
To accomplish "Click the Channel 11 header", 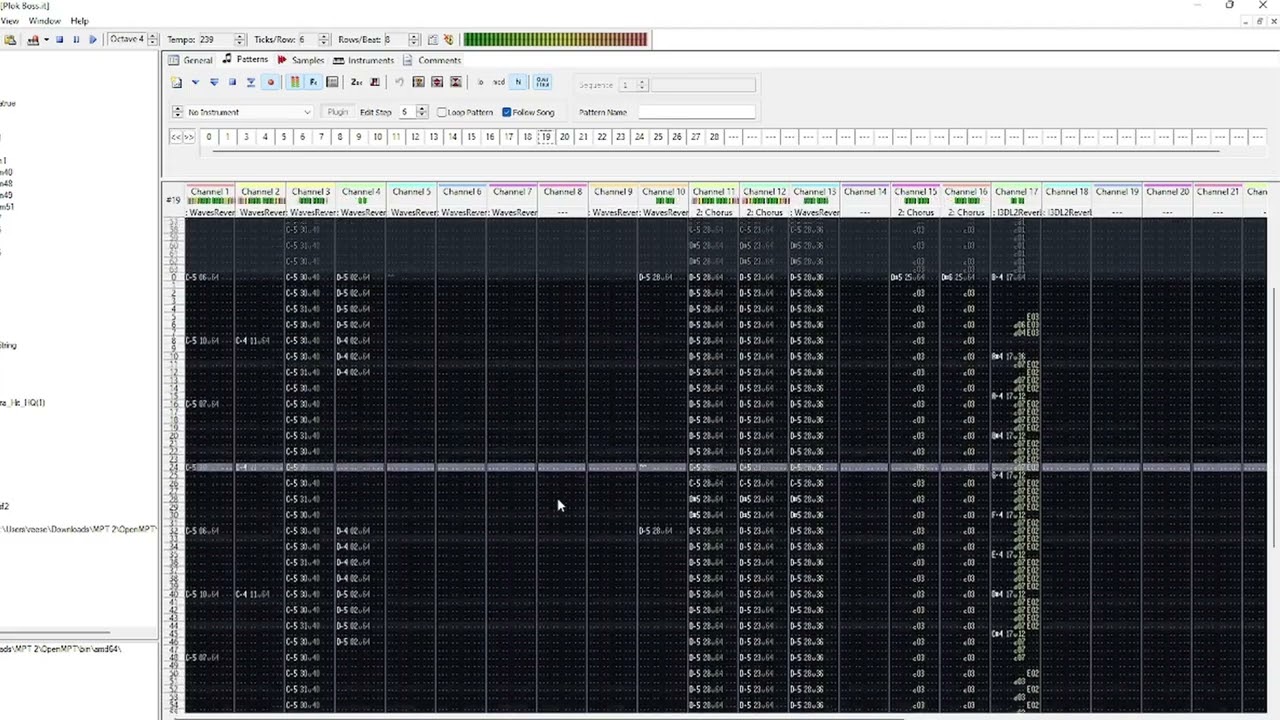I will point(714,191).
